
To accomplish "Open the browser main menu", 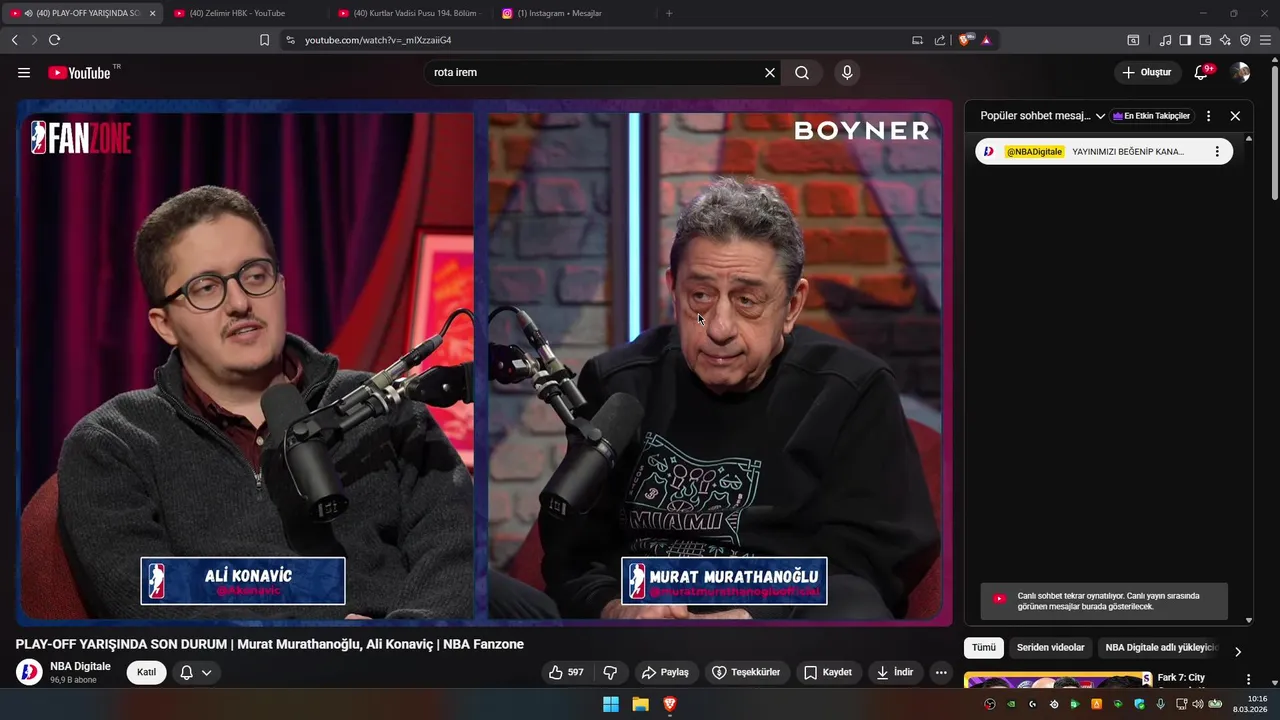I will coord(1265,40).
